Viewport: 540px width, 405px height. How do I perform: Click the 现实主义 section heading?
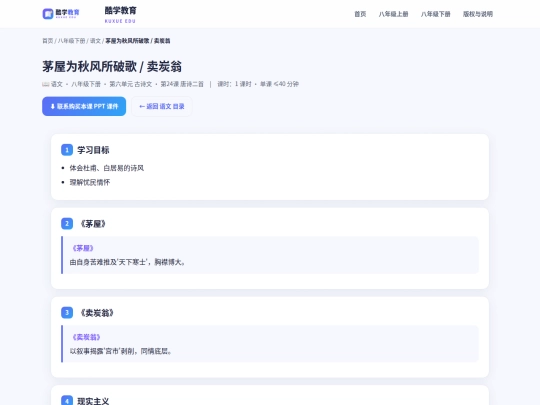coord(93,401)
